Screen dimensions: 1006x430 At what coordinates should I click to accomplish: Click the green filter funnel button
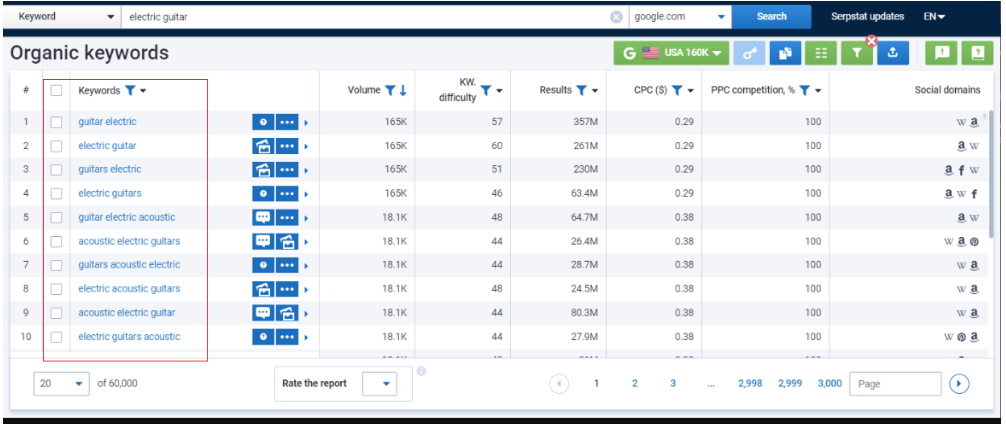(x=857, y=54)
